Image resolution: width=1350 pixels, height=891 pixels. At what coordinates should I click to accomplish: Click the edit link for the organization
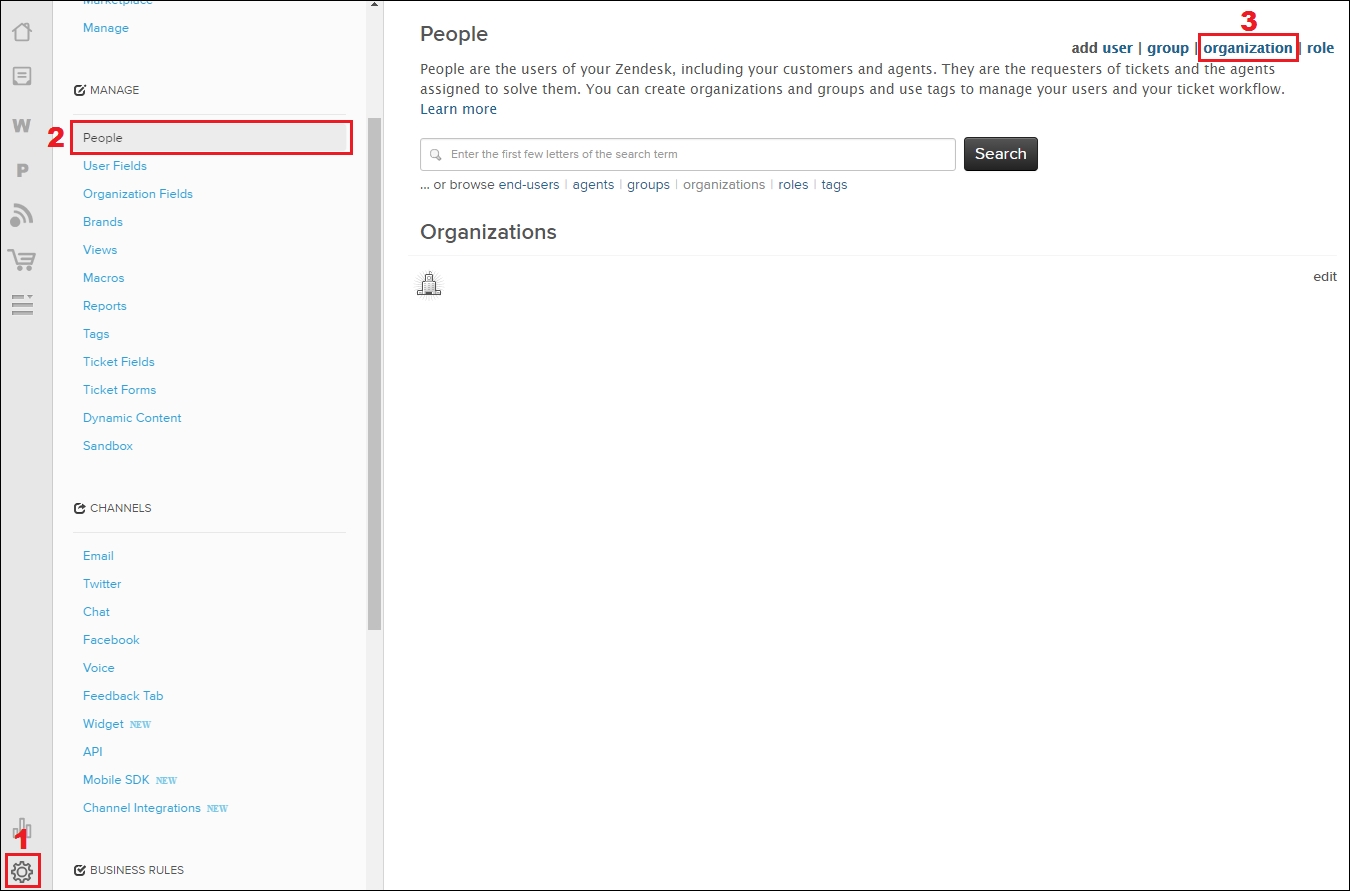pos(1324,277)
